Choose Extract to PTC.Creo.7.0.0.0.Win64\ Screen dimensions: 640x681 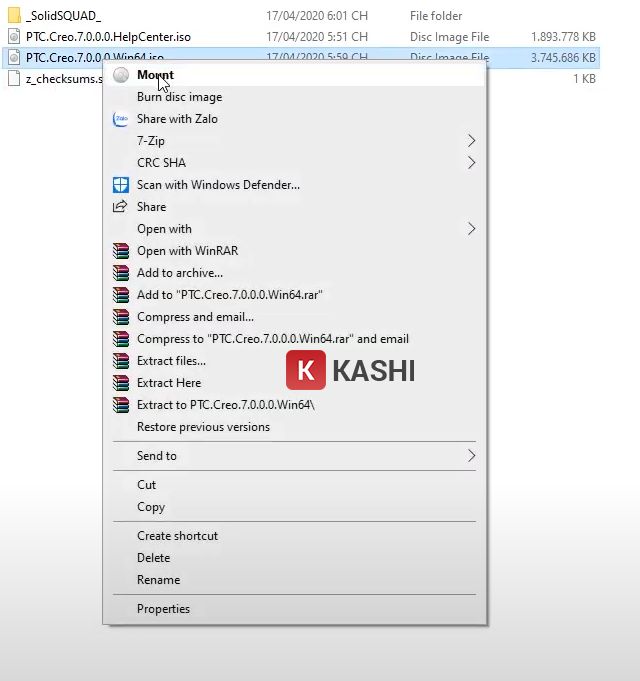pos(294,405)
